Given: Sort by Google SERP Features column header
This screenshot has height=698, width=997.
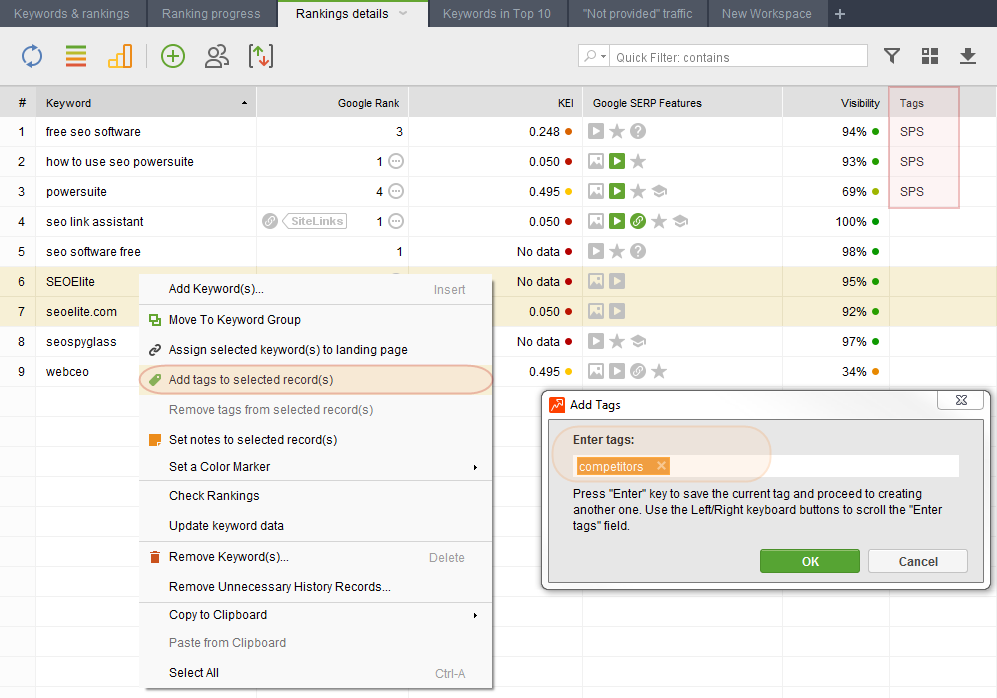Looking at the screenshot, I should (682, 103).
